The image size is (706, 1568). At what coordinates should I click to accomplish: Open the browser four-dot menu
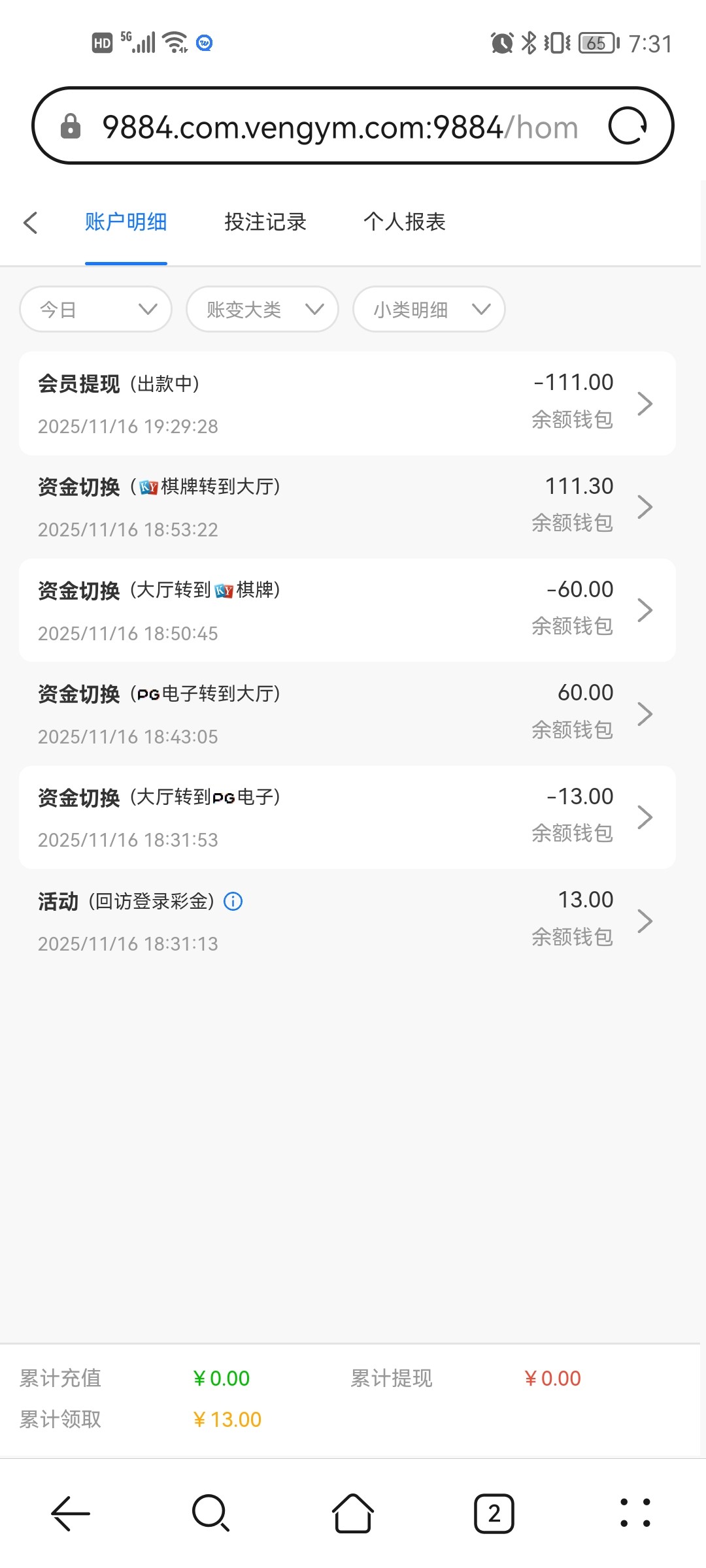click(635, 1512)
